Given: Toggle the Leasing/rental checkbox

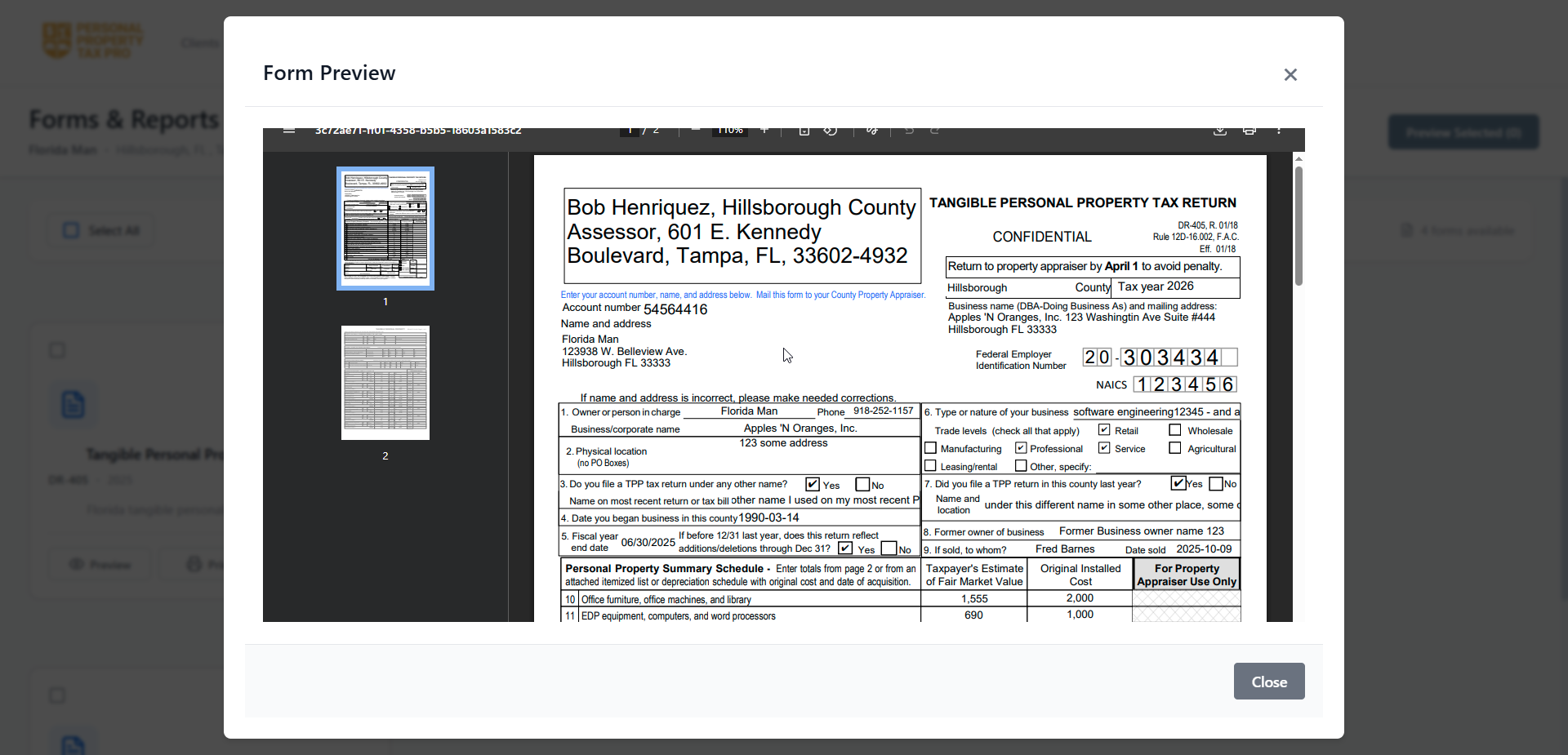Looking at the screenshot, I should tap(930, 465).
